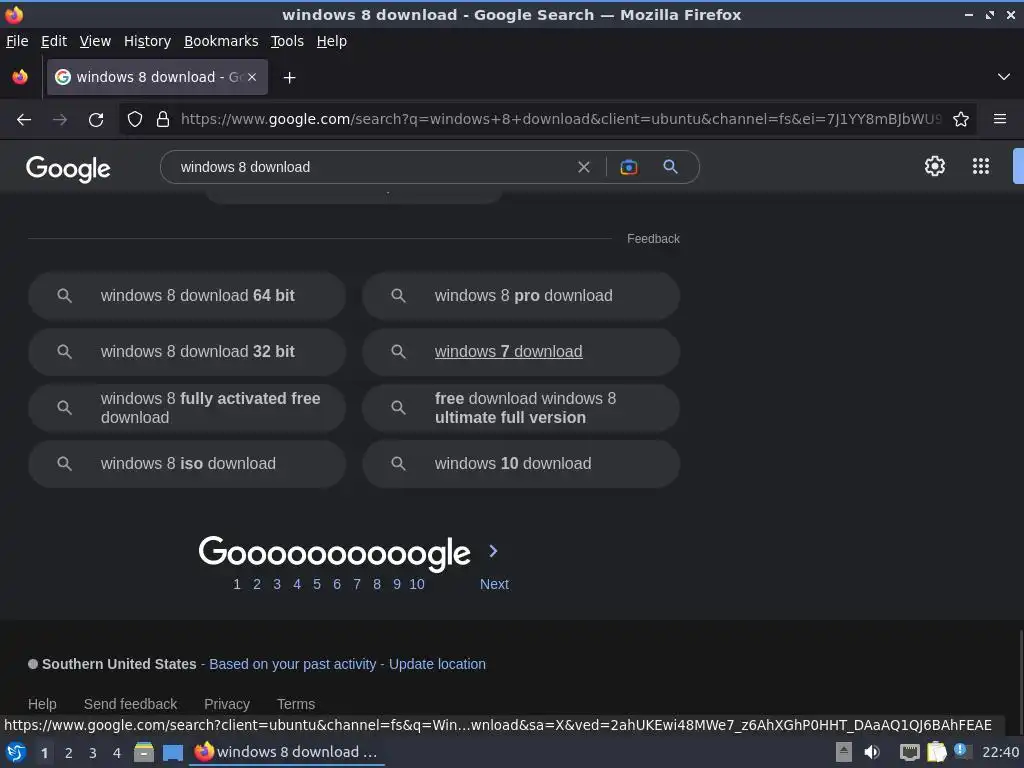The image size is (1024, 768).
Task: Open the Firefox hamburger menu
Action: [x=1000, y=119]
